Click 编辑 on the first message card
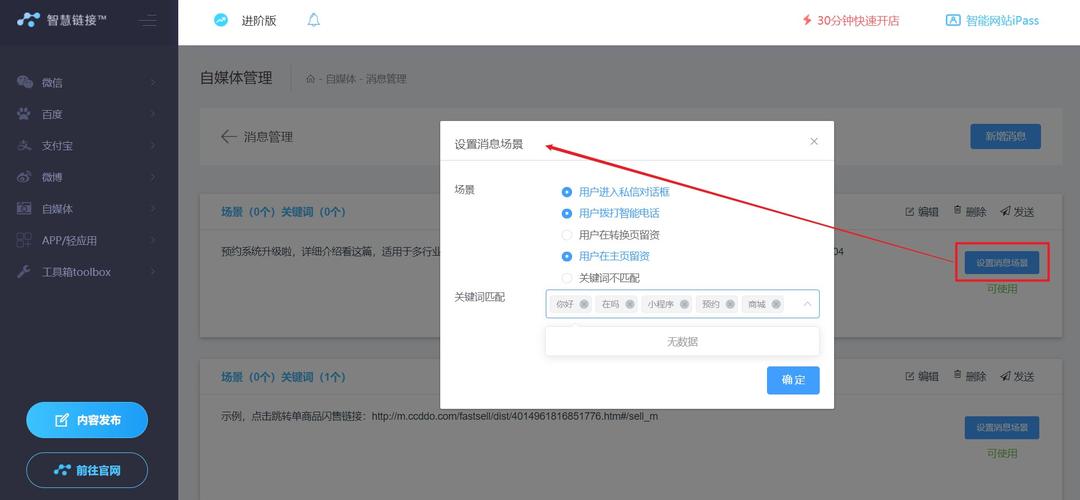The image size is (1080, 500). (x=922, y=212)
